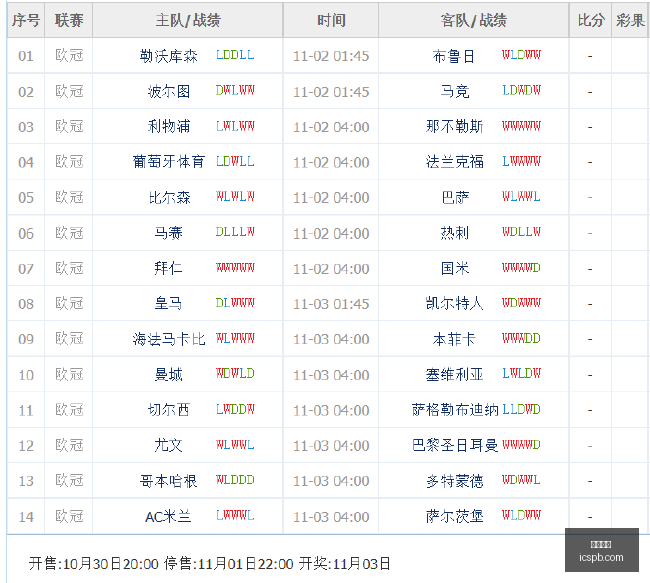Click the row 05 time 11-02 04:00
Image resolution: width=650 pixels, height=583 pixels.
click(x=331, y=197)
